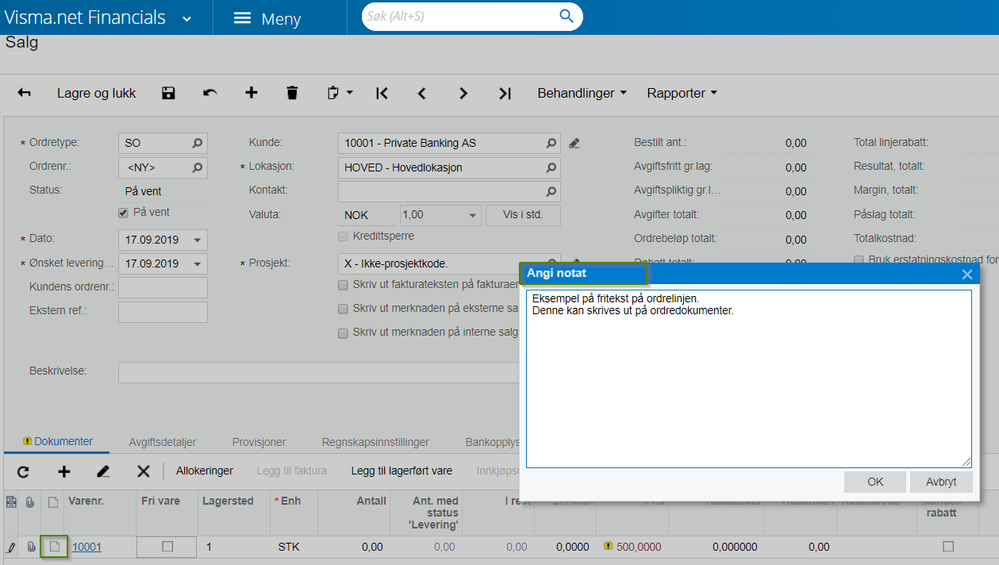
Task: Click the search magnifier in top bar
Action: [x=567, y=17]
